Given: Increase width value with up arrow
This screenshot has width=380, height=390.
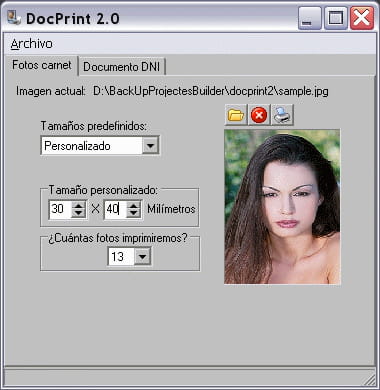Looking at the screenshot, I should click(78, 205).
